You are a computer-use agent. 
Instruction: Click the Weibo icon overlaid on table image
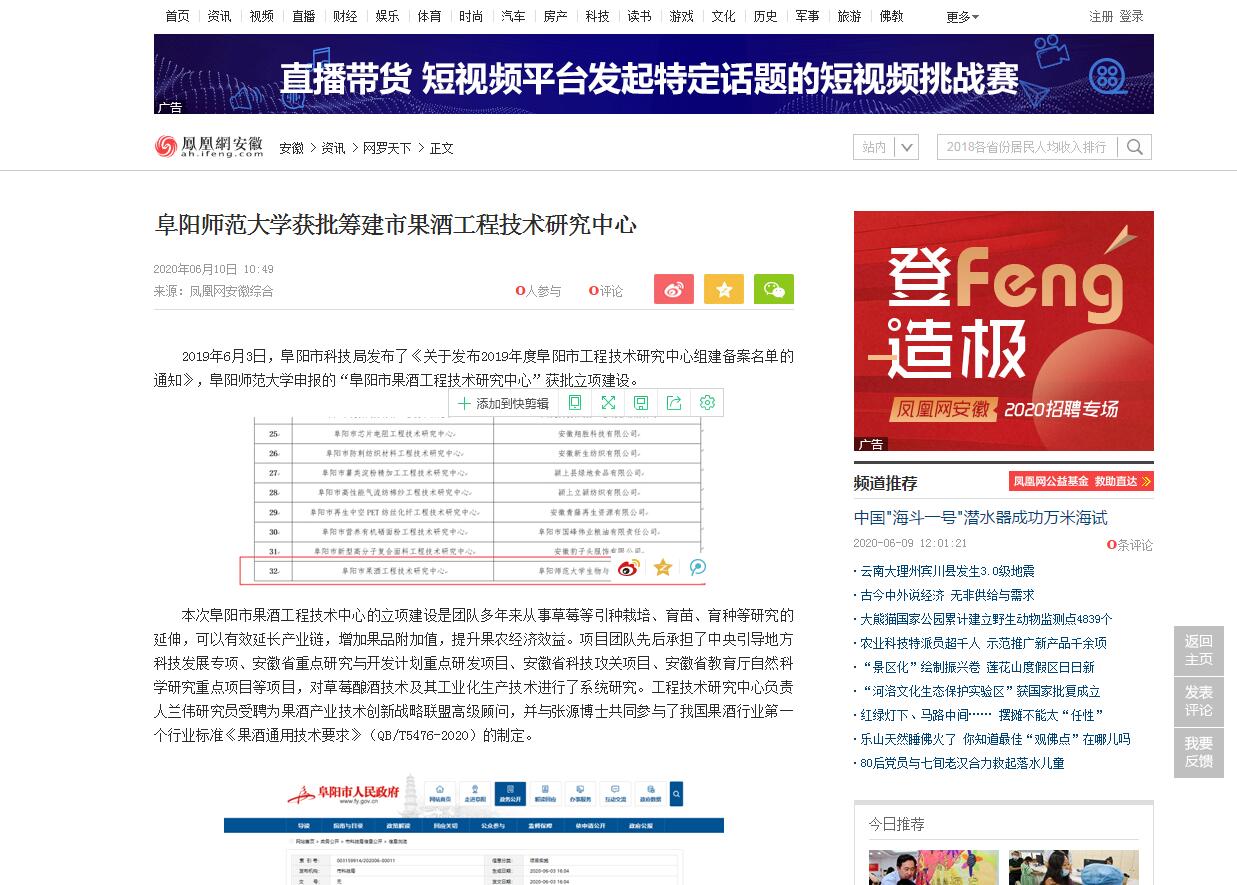pos(628,568)
